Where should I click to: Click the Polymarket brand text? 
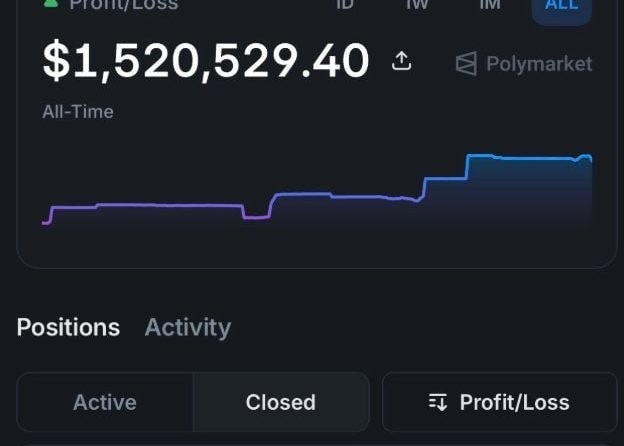[x=538, y=64]
